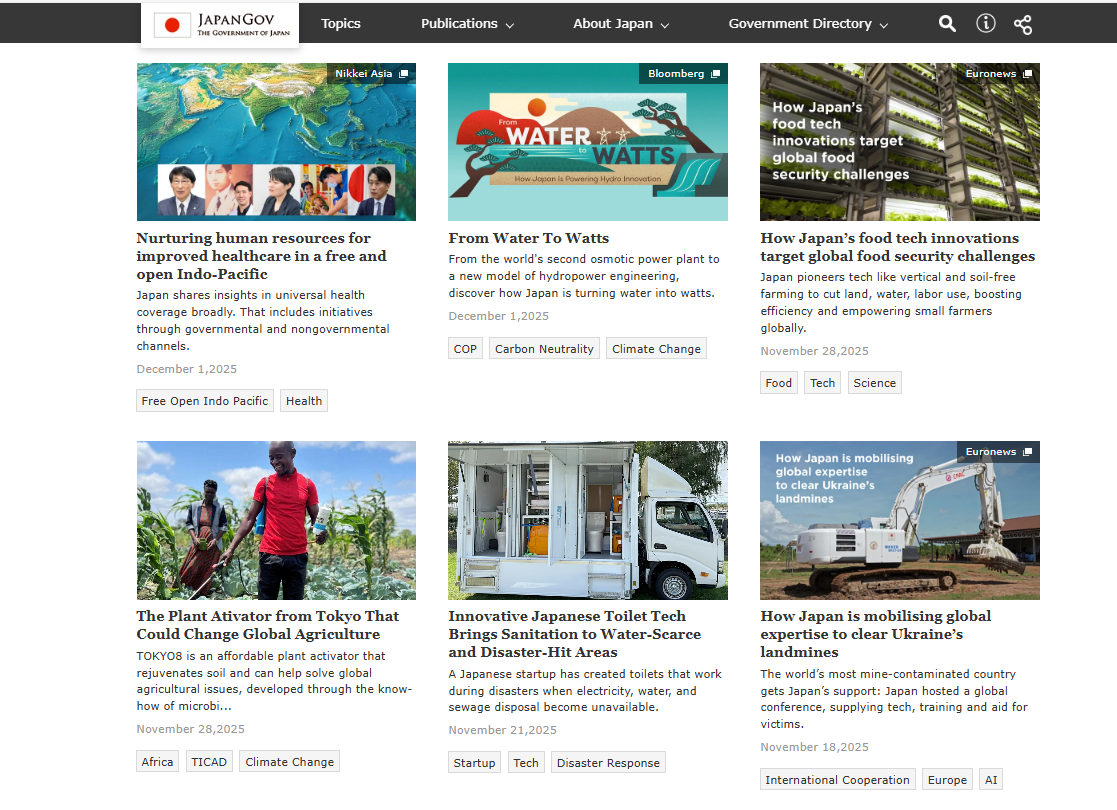Open Government Directory dropdown menu
Screen dimensions: 1117x810
coord(808,24)
